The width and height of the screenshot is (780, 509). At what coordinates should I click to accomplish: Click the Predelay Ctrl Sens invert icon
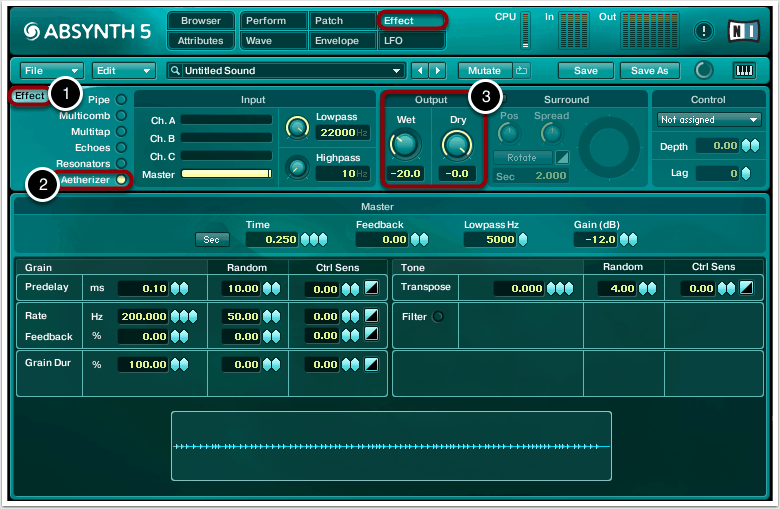click(x=372, y=288)
